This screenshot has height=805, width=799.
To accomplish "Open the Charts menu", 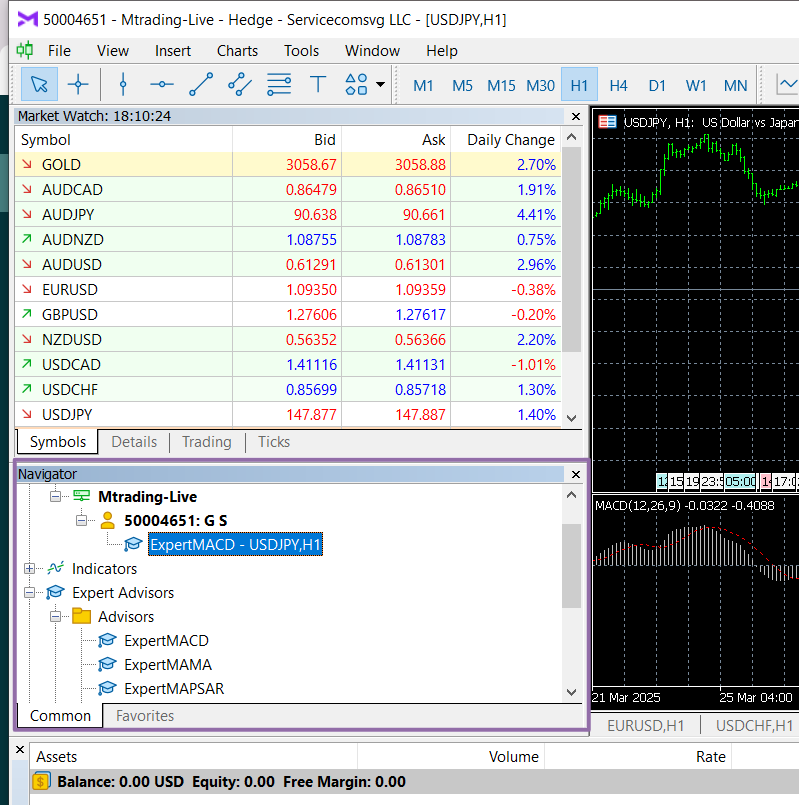I will pos(237,51).
